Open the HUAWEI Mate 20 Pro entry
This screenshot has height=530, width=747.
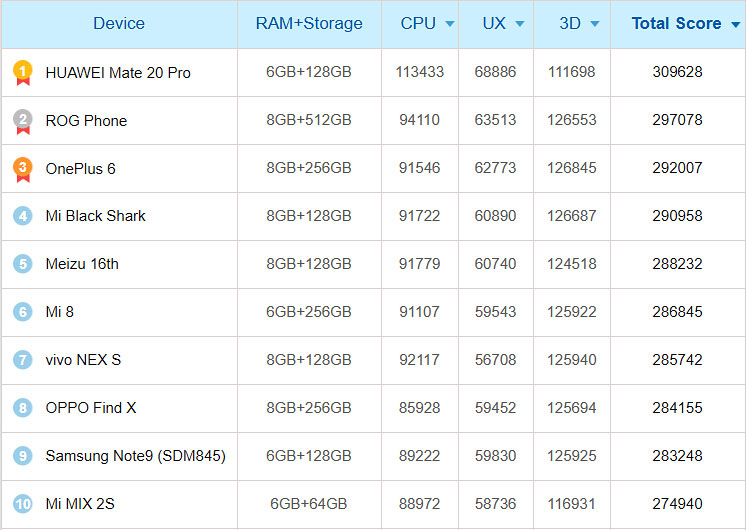[118, 73]
